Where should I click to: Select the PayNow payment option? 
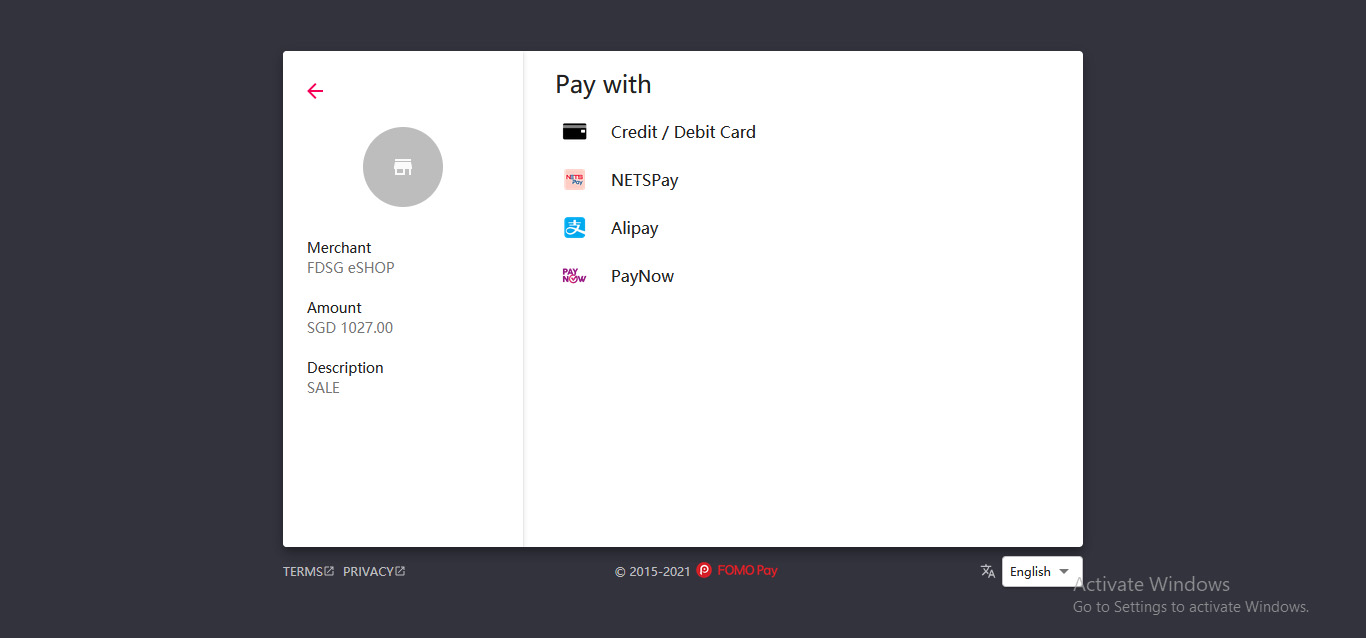[x=642, y=276]
